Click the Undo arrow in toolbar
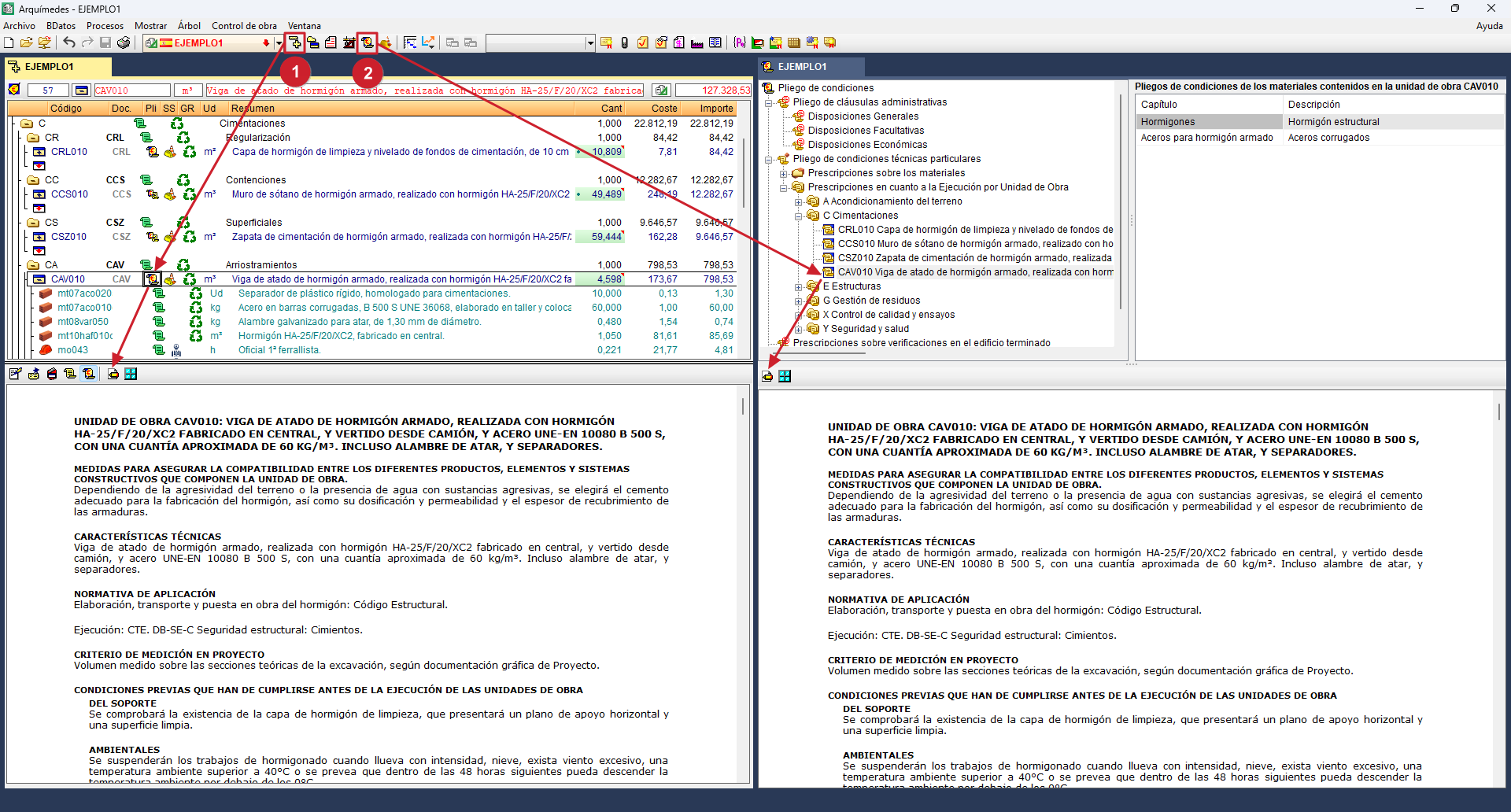Image resolution: width=1511 pixels, height=812 pixels. click(69, 42)
